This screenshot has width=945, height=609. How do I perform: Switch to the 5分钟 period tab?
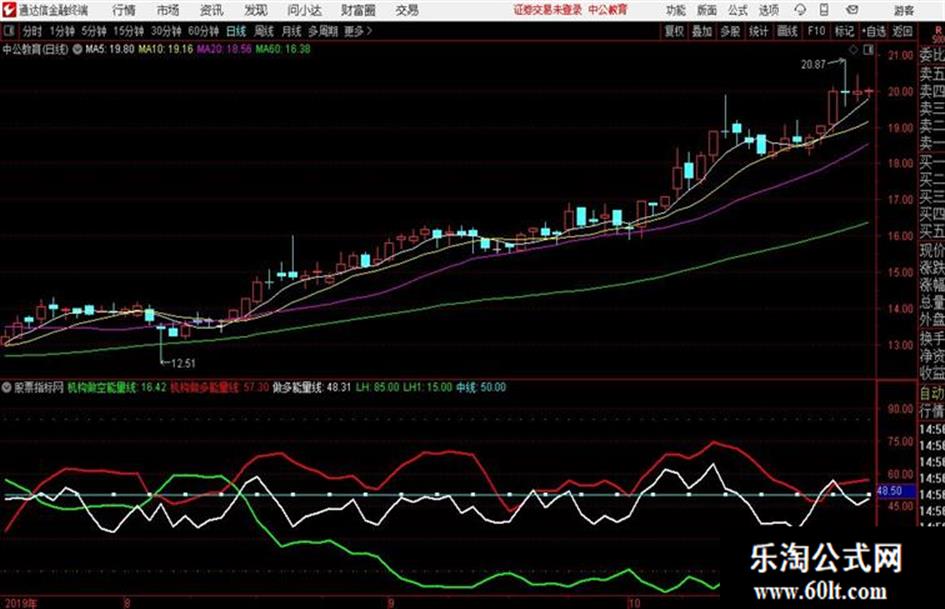coord(93,31)
